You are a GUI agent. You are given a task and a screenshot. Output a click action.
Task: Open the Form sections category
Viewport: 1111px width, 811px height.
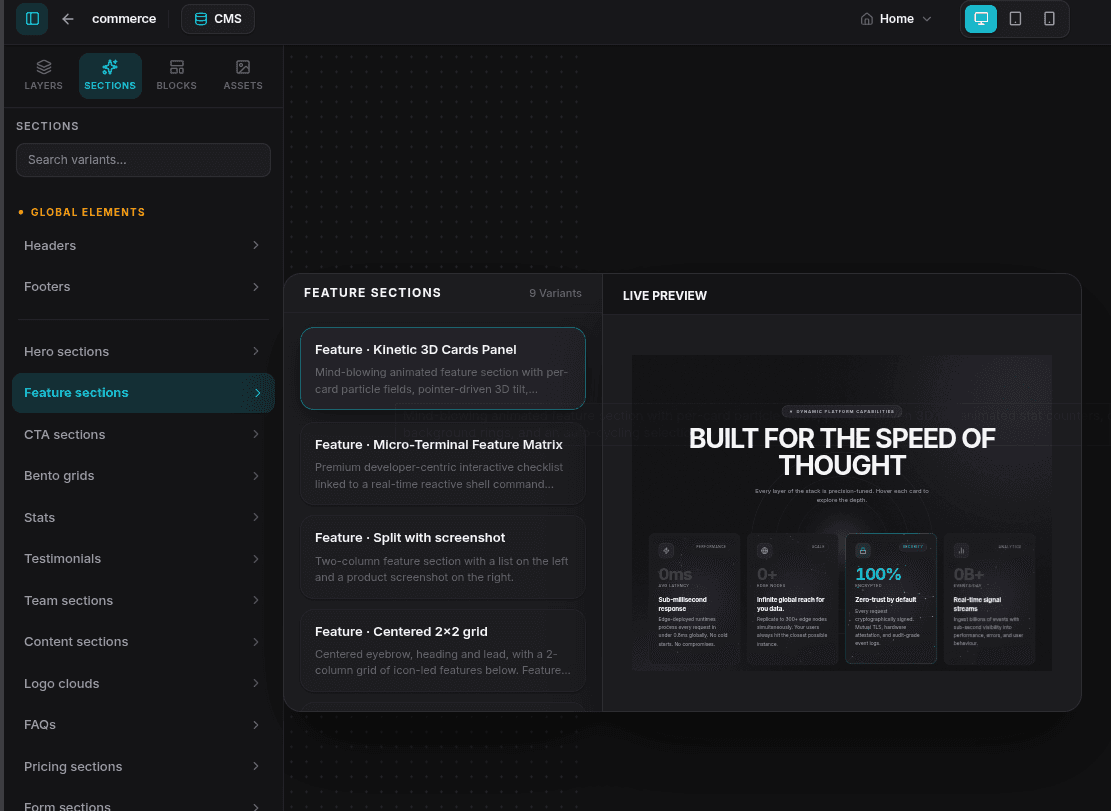click(x=143, y=806)
